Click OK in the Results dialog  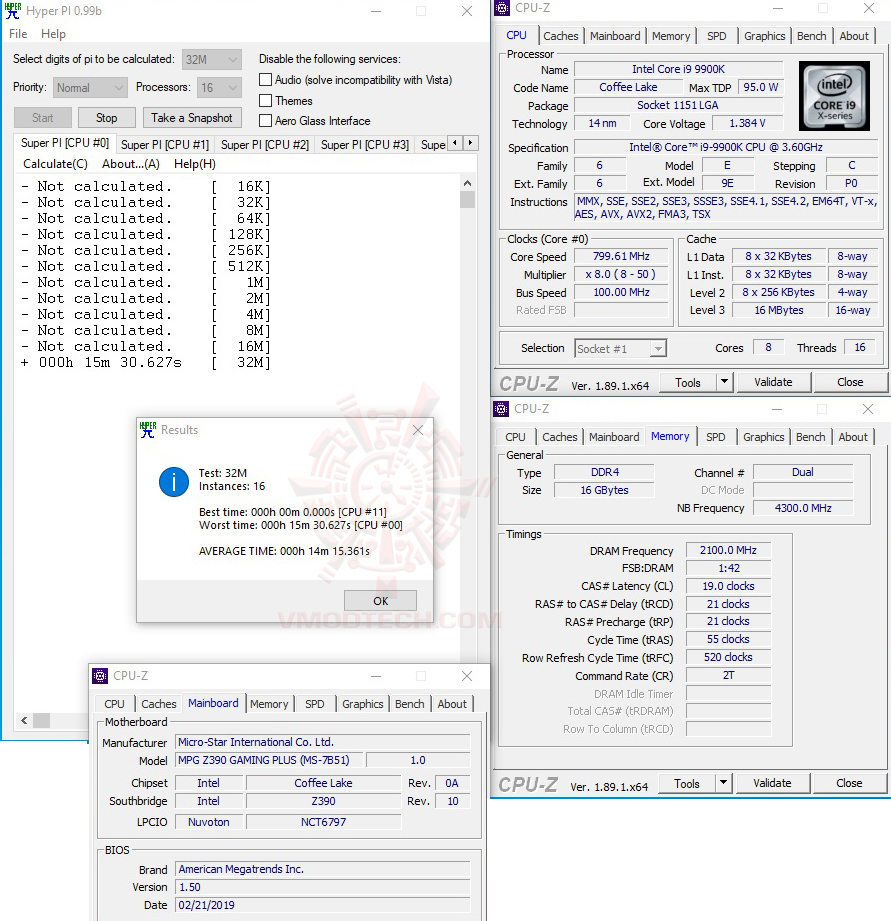381,601
